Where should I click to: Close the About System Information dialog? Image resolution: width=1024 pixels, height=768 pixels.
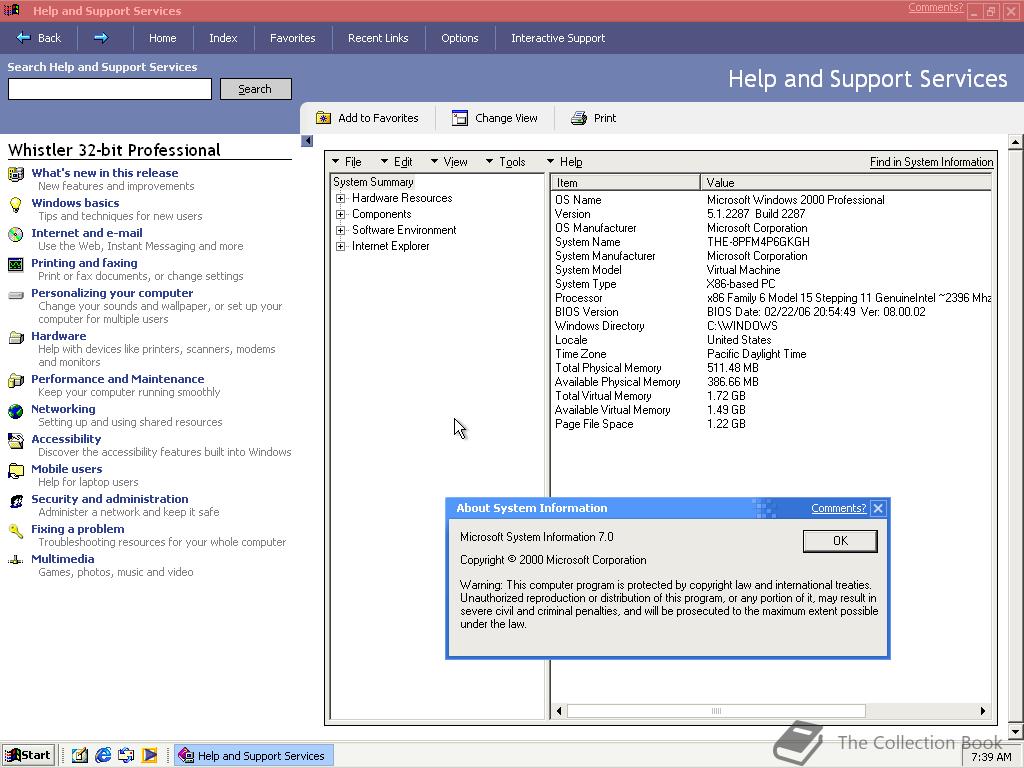878,508
